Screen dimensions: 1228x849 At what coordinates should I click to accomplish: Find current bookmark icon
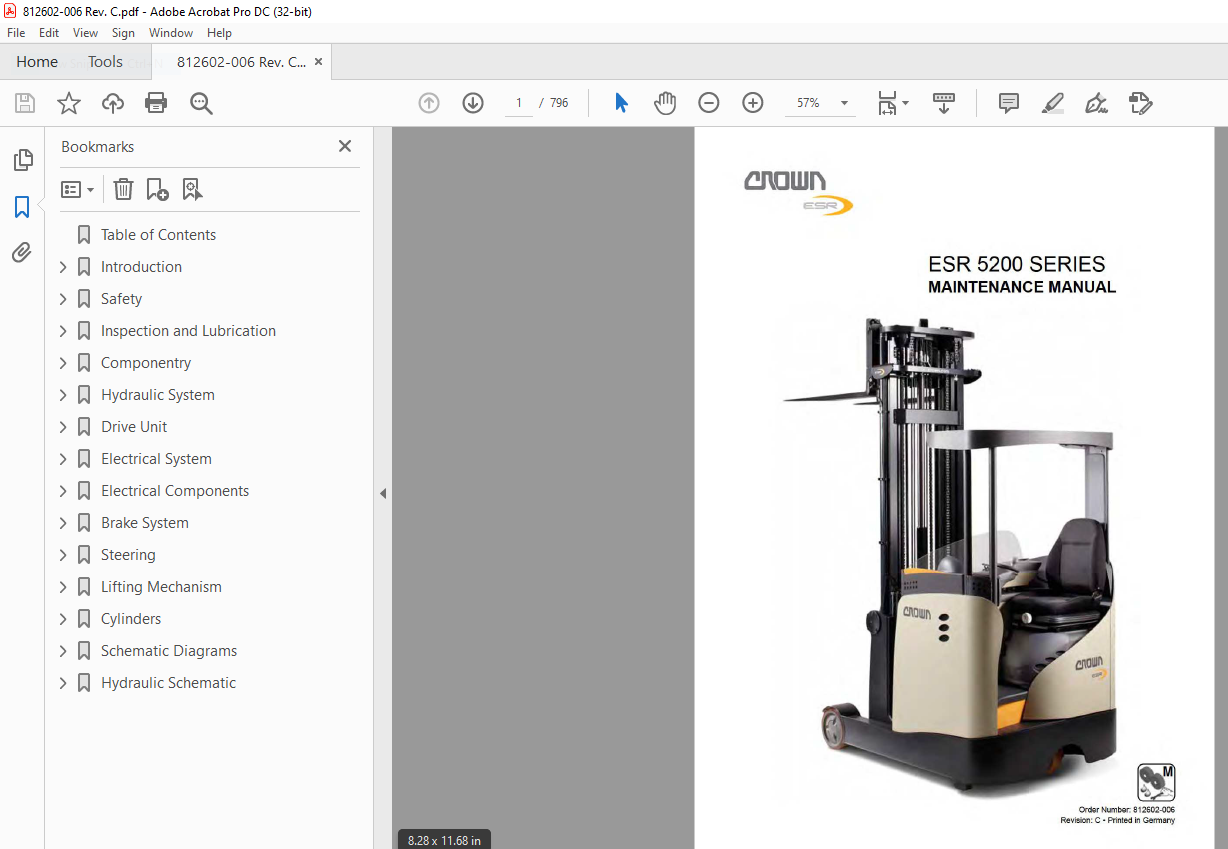click(x=192, y=189)
